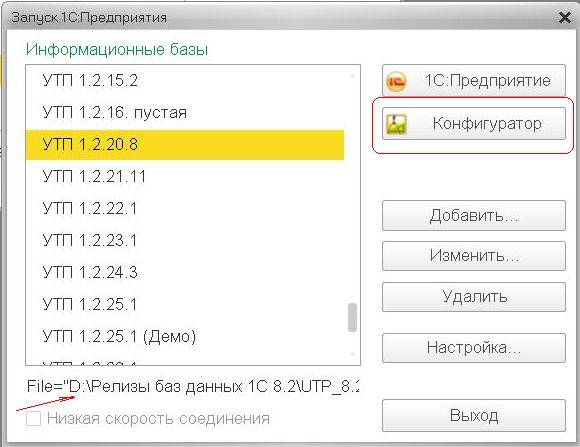Click the File path text below list
The height and width of the screenshot is (447, 580).
point(193,387)
